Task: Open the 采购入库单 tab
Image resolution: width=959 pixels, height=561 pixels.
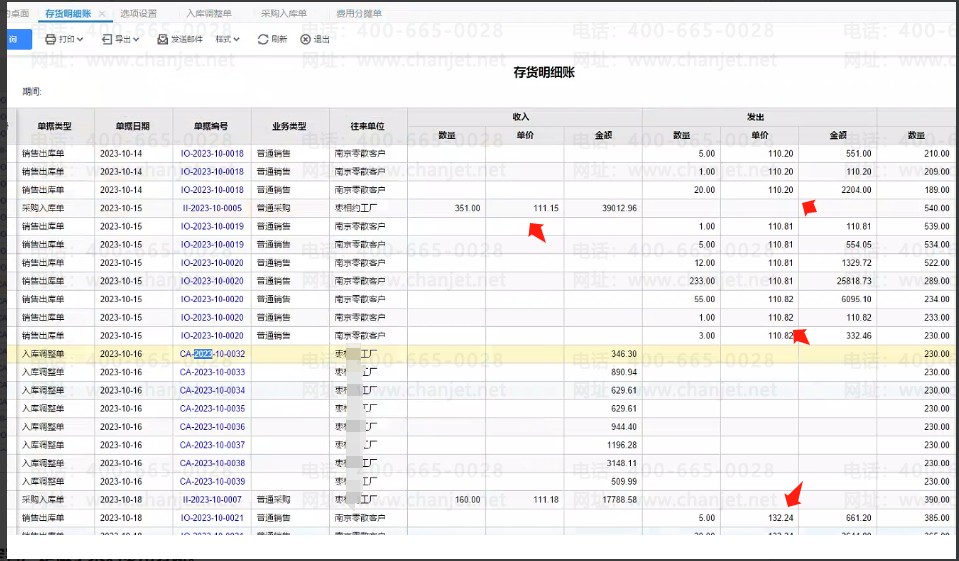Action: coord(283,14)
